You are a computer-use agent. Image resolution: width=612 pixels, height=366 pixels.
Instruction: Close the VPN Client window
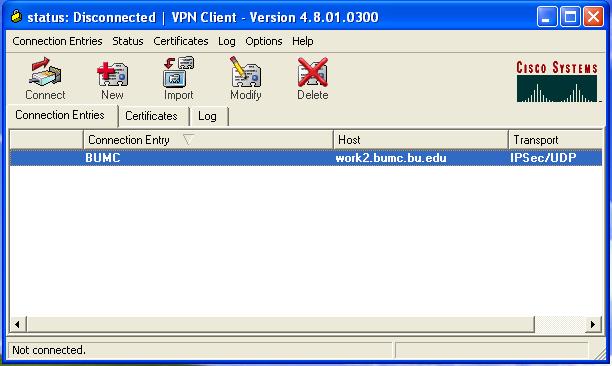[x=593, y=17]
